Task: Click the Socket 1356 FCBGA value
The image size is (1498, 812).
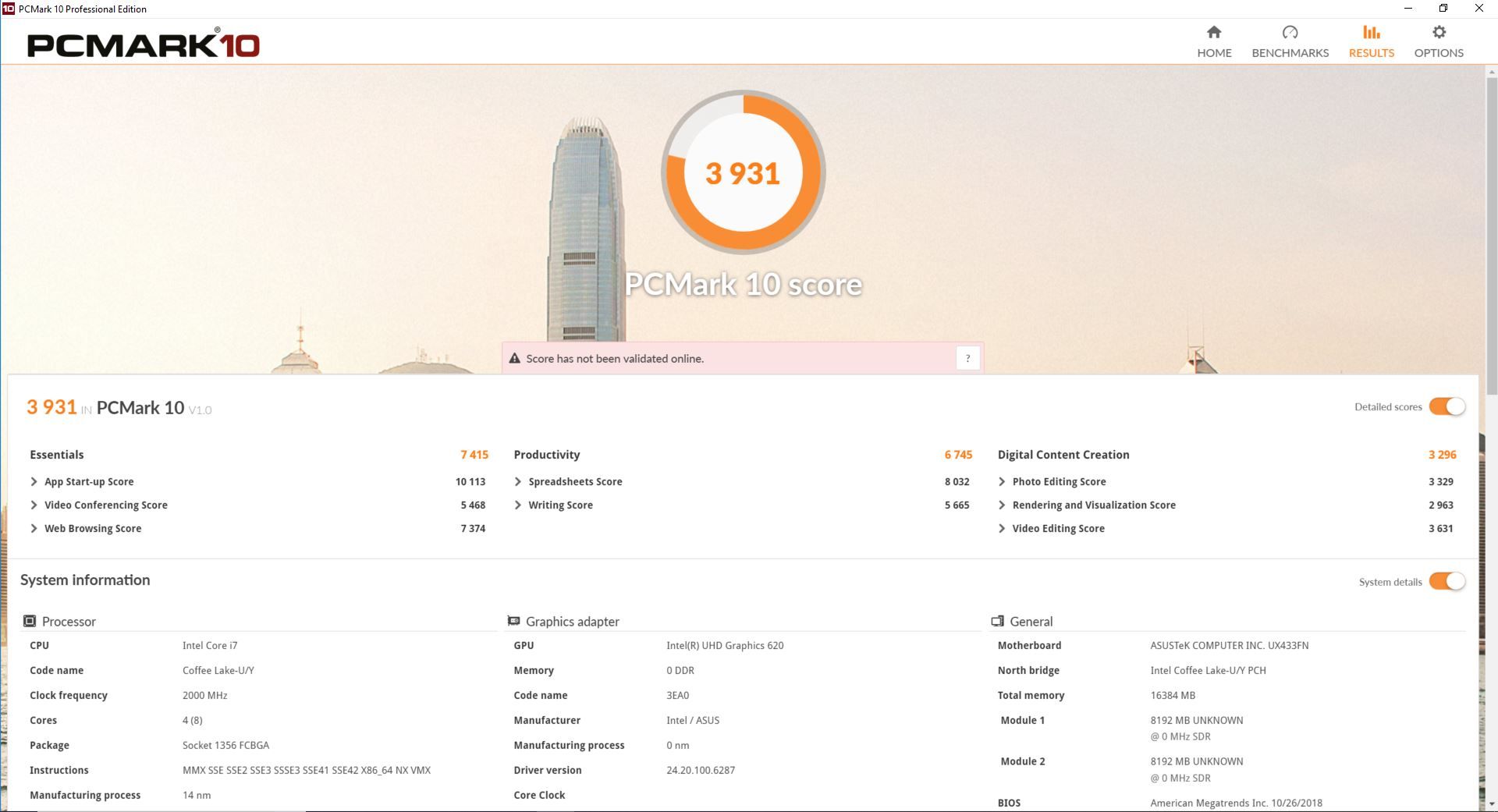Action: click(x=225, y=745)
